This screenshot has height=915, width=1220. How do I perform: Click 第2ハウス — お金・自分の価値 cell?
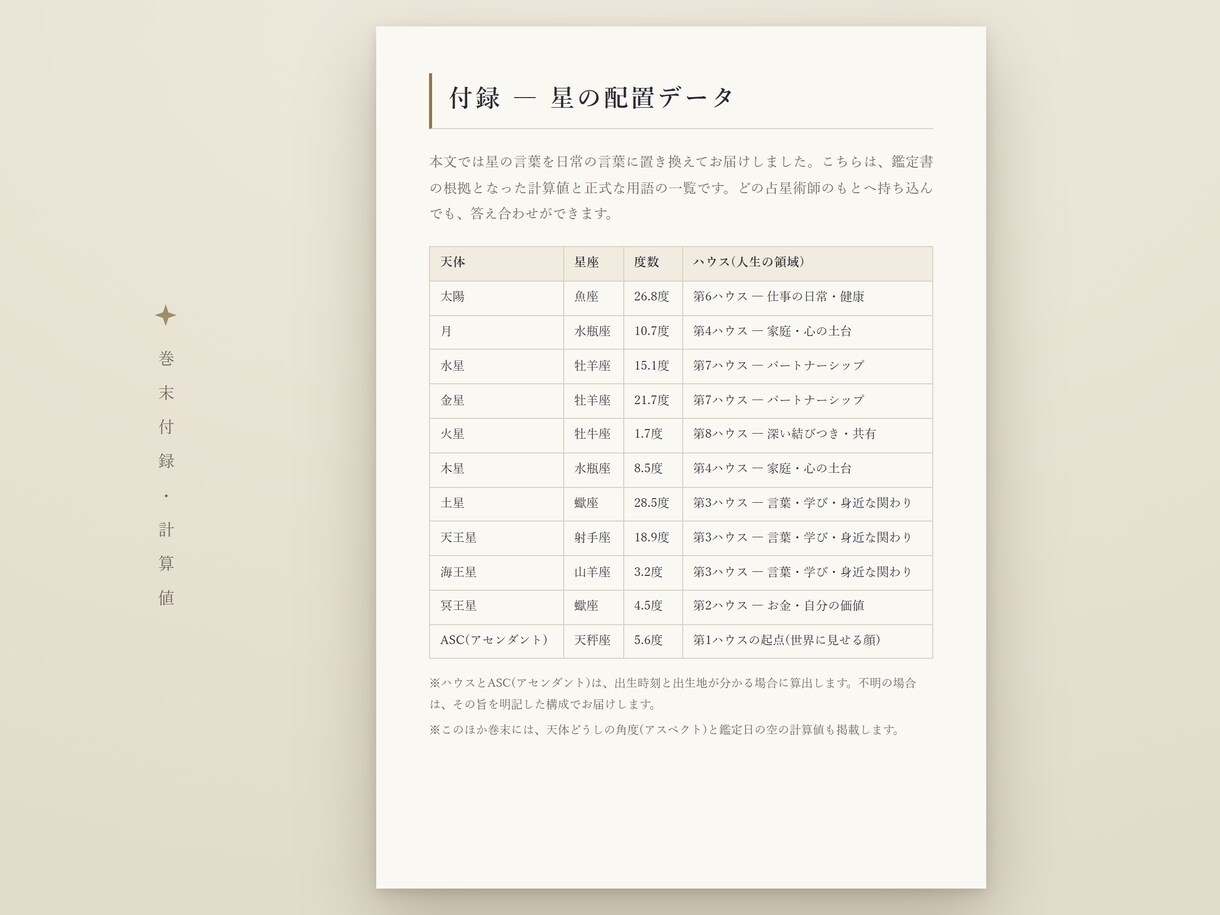[x=807, y=607]
